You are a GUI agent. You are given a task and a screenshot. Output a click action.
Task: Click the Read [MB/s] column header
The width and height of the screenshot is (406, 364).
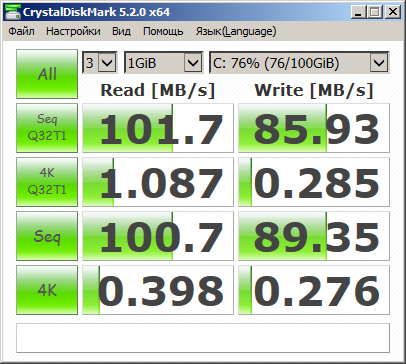coord(158,90)
